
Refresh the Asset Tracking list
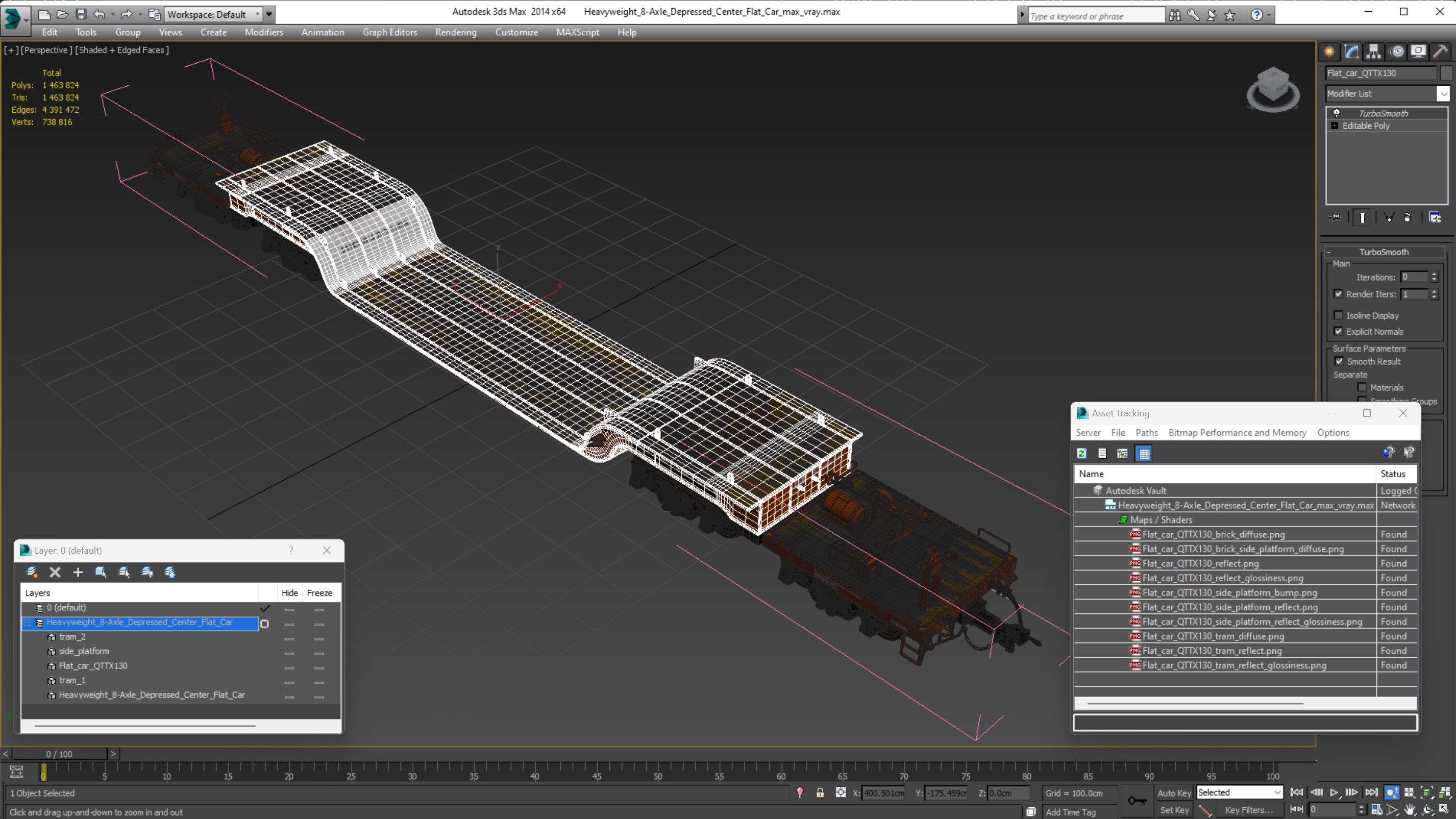click(x=1082, y=453)
